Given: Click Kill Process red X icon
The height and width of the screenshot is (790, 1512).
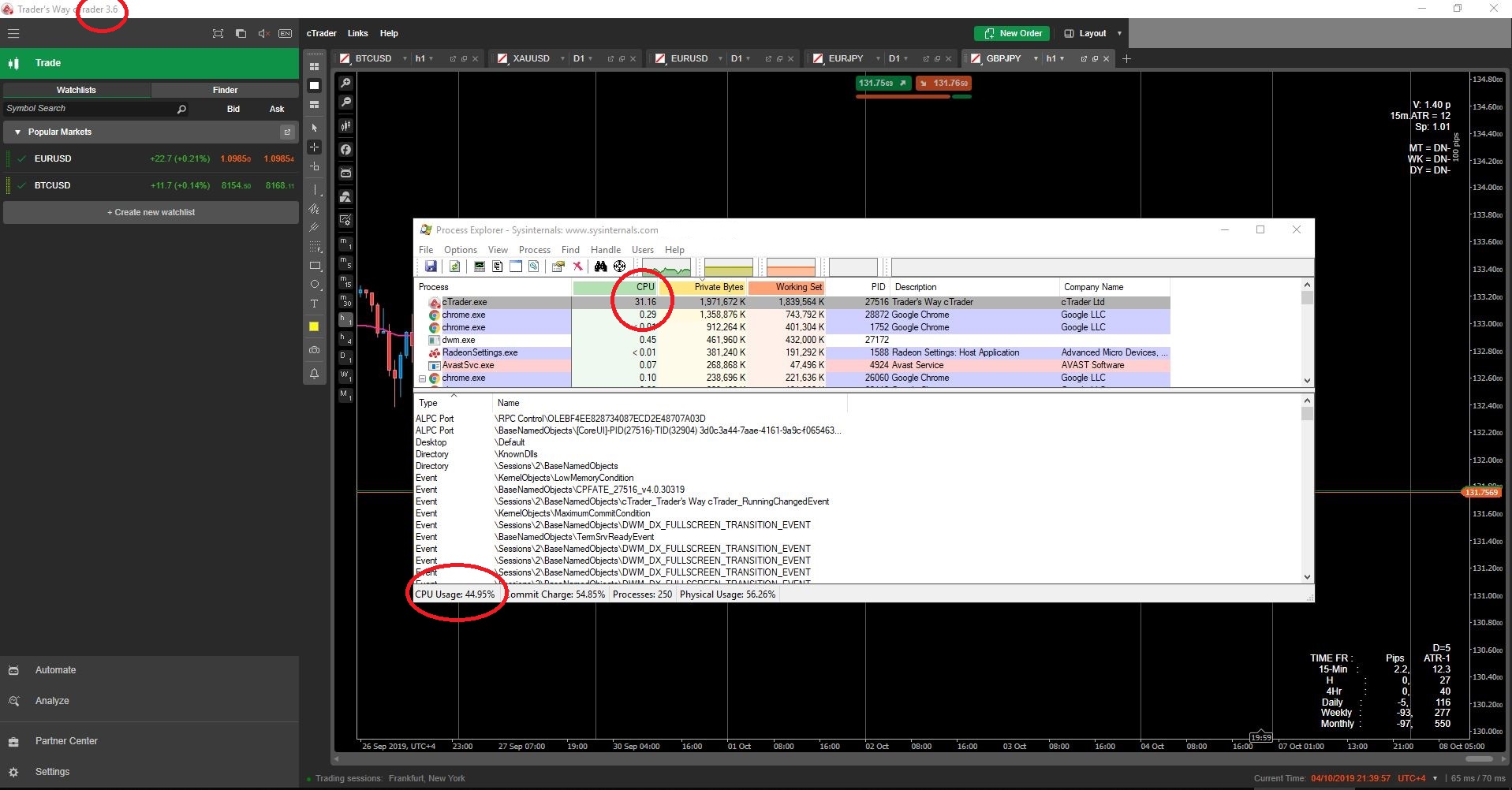Looking at the screenshot, I should [x=577, y=266].
